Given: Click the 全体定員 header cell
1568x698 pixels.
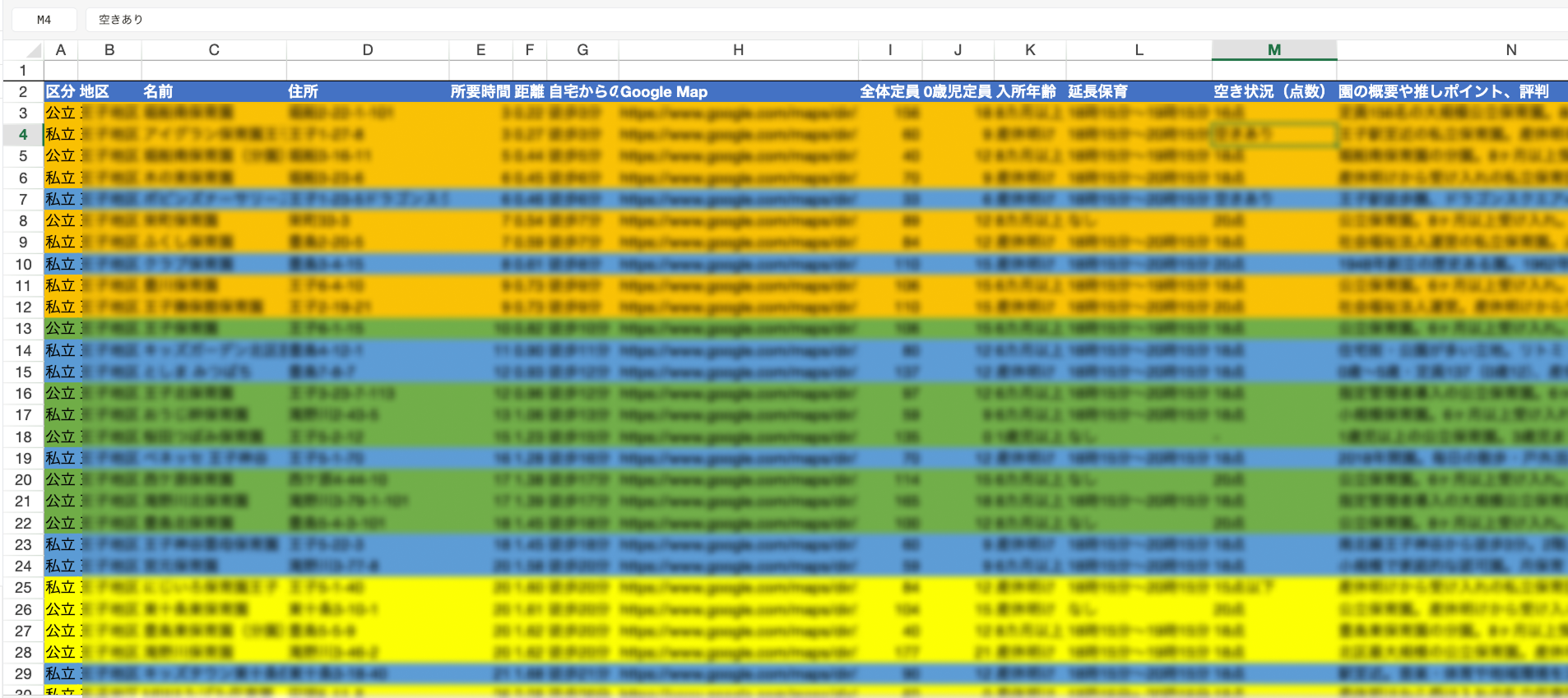Looking at the screenshot, I should pos(890,92).
